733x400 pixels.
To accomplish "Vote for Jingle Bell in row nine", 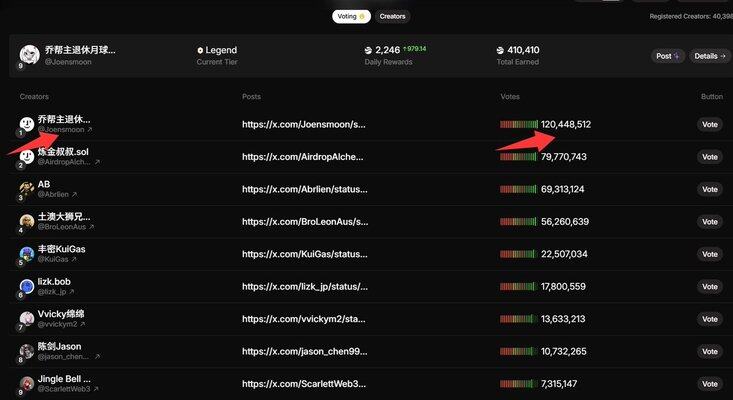I will pyautogui.click(x=709, y=384).
